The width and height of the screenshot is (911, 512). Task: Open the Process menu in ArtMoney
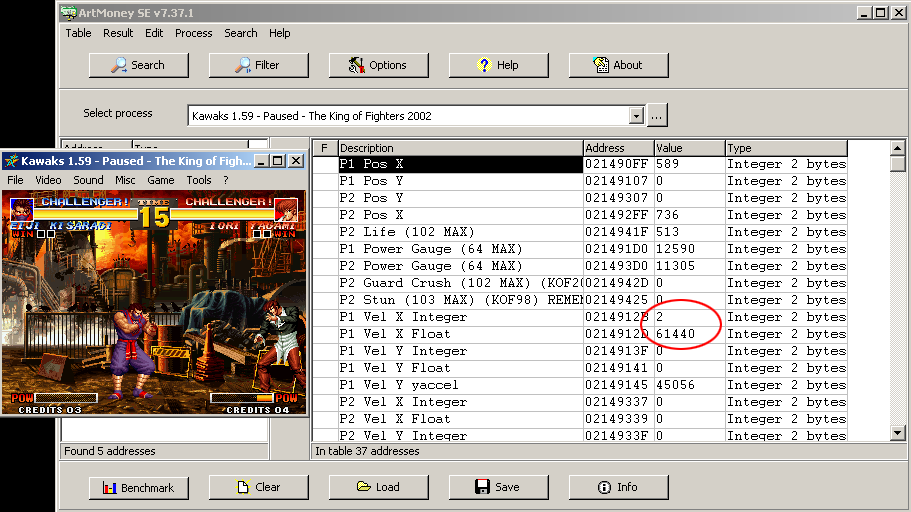click(x=193, y=33)
